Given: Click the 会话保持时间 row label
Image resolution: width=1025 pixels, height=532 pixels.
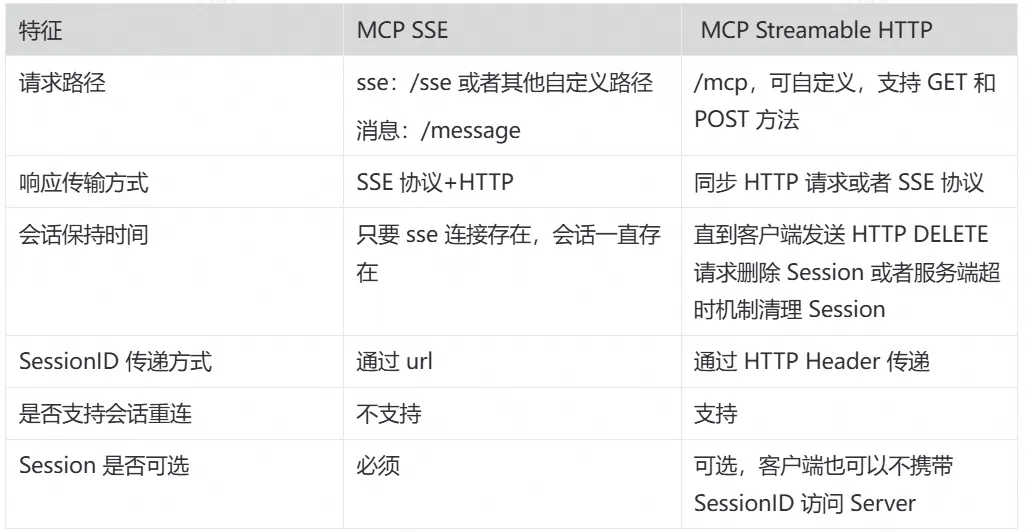Looking at the screenshot, I should (x=83, y=235).
